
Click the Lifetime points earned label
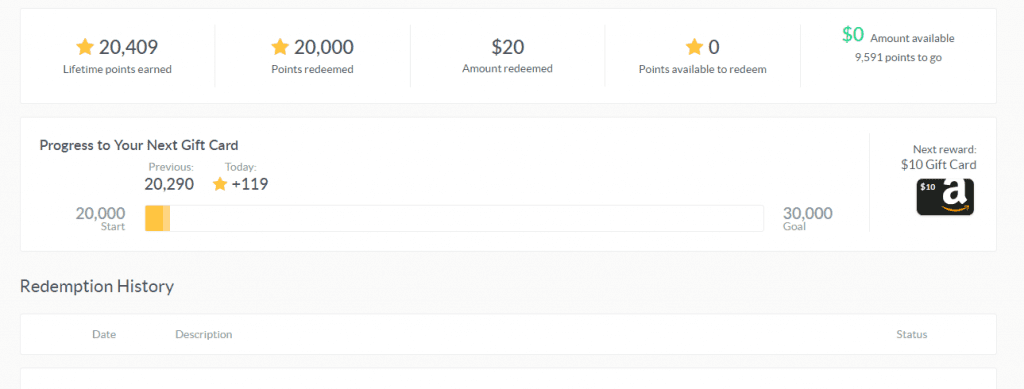[118, 69]
